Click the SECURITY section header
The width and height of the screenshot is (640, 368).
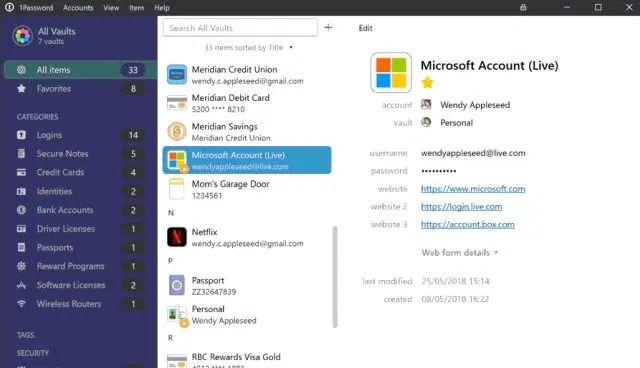pyautogui.click(x=33, y=353)
